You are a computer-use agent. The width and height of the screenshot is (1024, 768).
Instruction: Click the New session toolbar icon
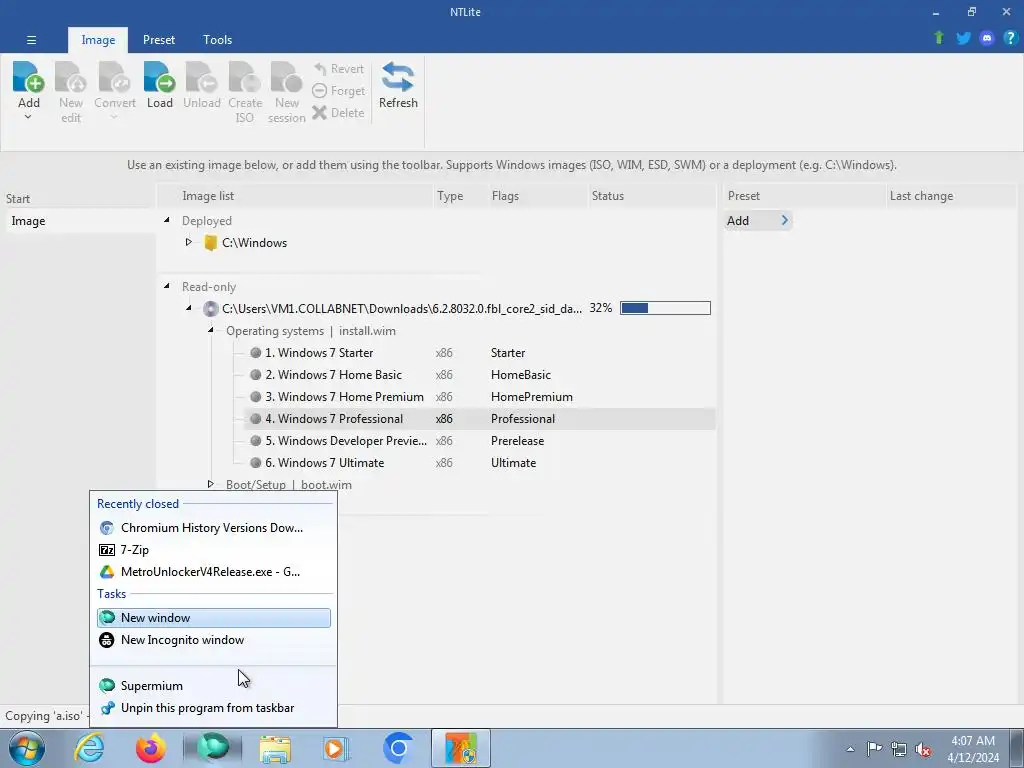coord(287,77)
